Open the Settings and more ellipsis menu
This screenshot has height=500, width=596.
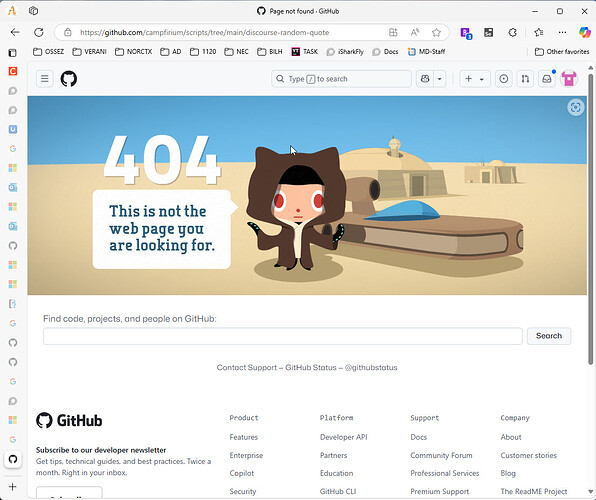coord(562,32)
